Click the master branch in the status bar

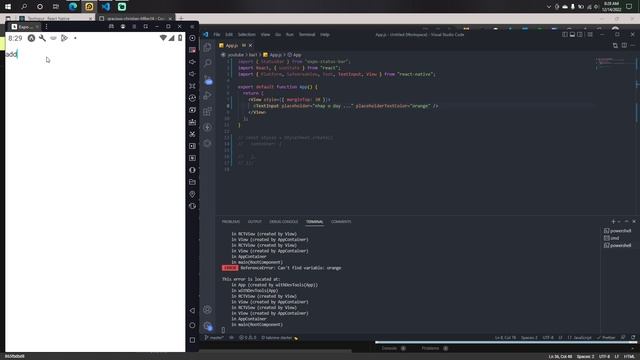(214, 338)
